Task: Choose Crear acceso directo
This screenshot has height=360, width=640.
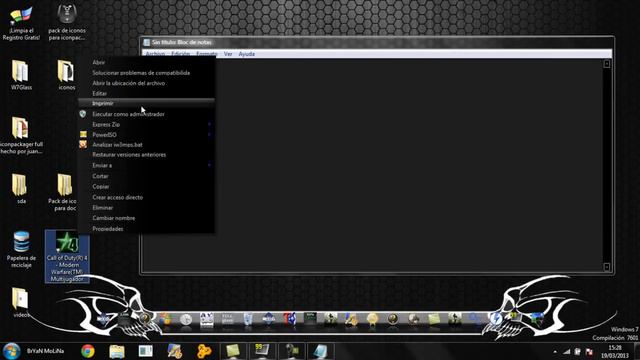Action: pos(146,197)
